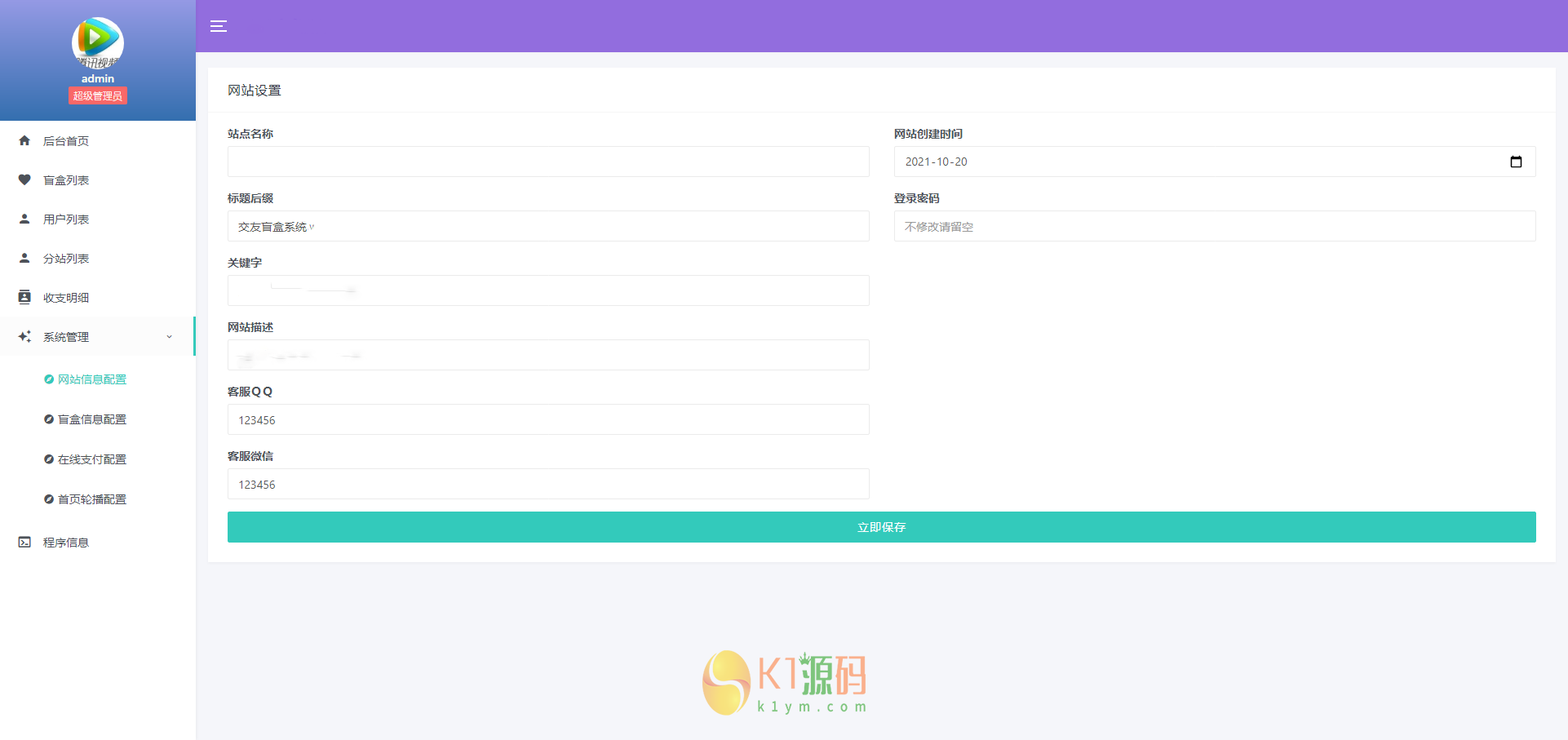Image resolution: width=1568 pixels, height=740 pixels.
Task: Click the person icon beside 用户列表
Action: coord(24,219)
